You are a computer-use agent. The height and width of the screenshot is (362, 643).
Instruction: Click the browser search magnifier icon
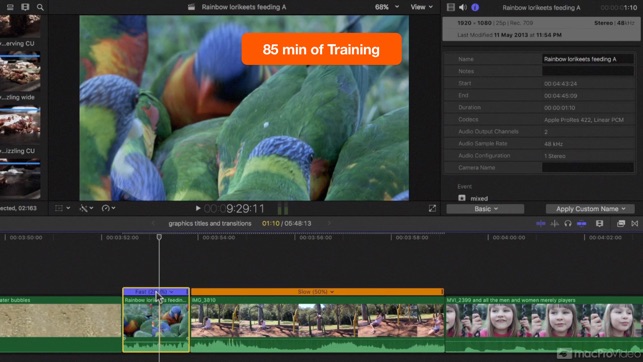click(40, 7)
